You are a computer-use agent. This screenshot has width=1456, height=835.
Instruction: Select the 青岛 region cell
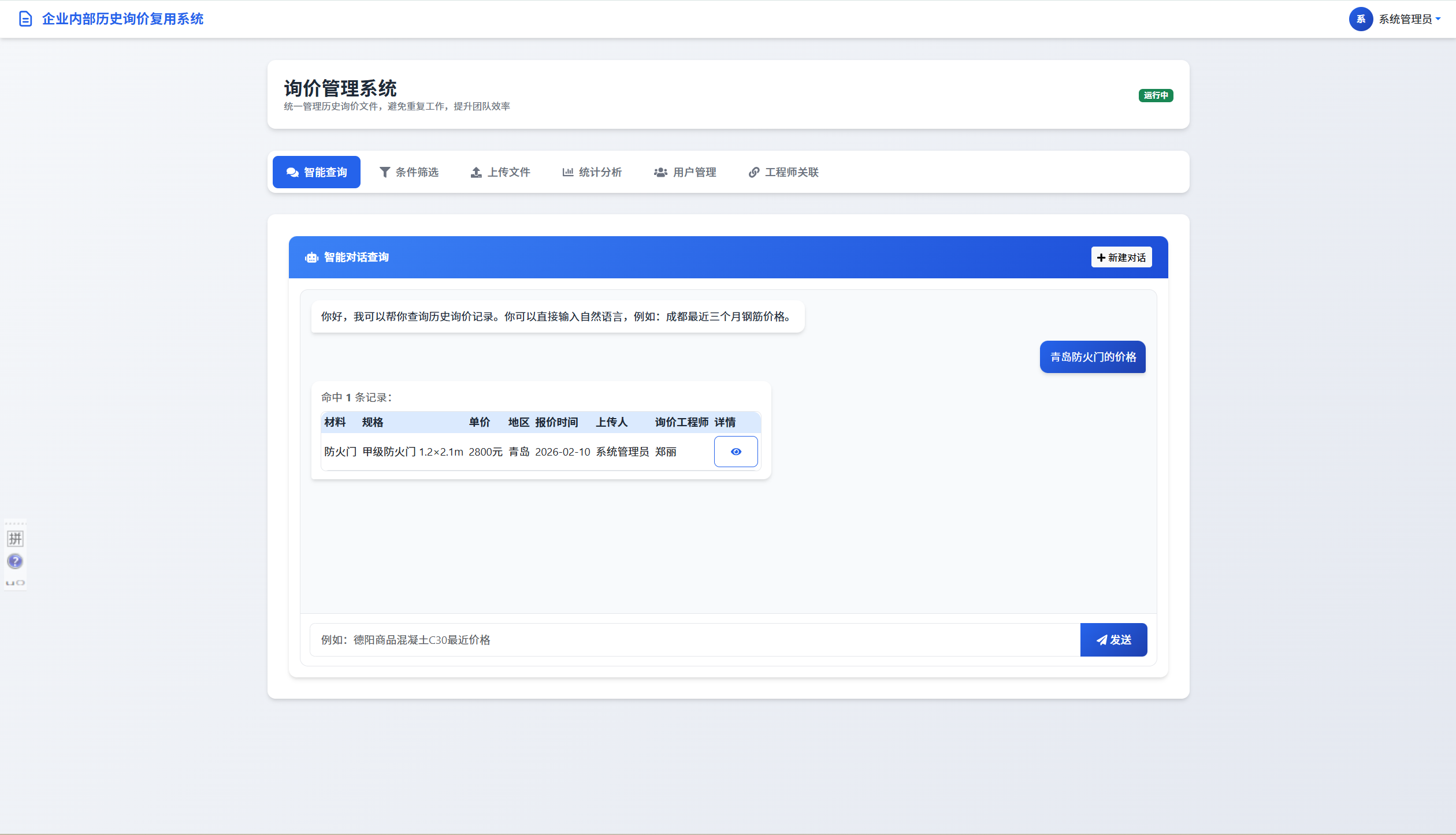[519, 452]
